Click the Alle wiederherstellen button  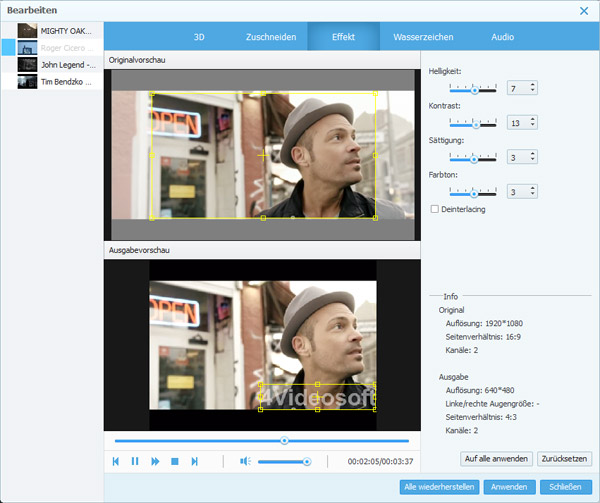439,487
